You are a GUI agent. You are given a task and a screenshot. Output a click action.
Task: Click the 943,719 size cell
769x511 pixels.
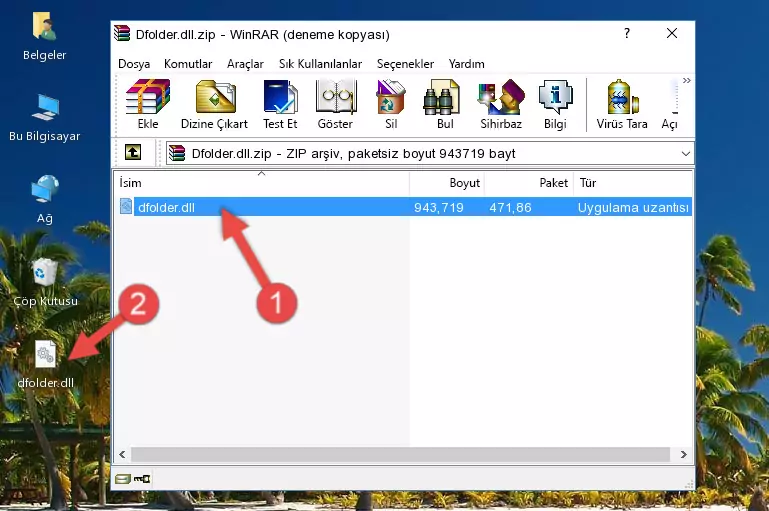(438, 207)
